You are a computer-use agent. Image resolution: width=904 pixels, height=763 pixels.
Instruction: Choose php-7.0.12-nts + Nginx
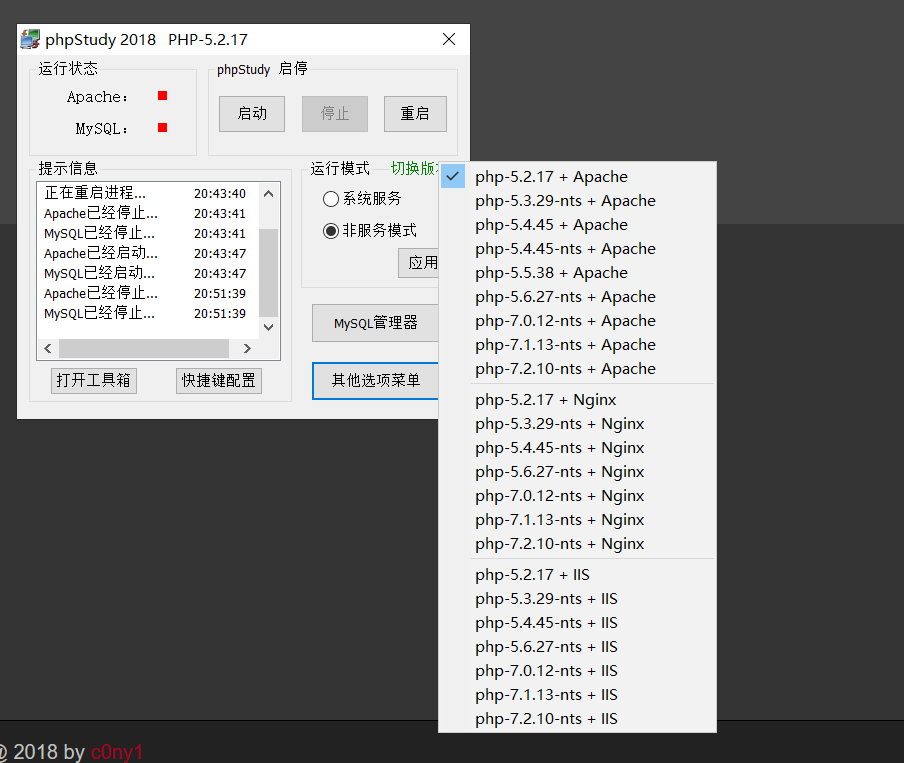[577, 496]
